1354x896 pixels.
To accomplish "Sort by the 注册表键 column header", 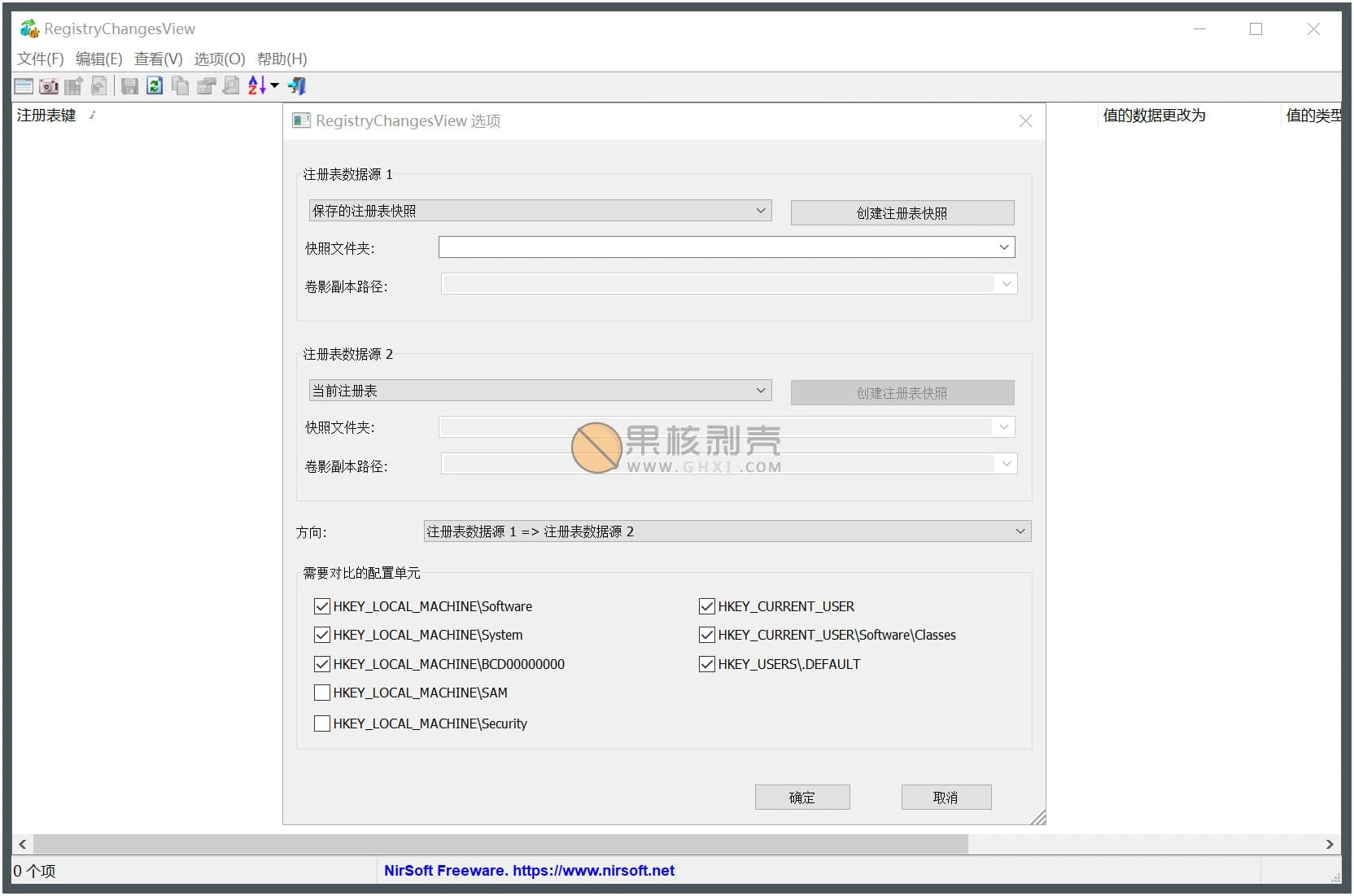I will (46, 116).
